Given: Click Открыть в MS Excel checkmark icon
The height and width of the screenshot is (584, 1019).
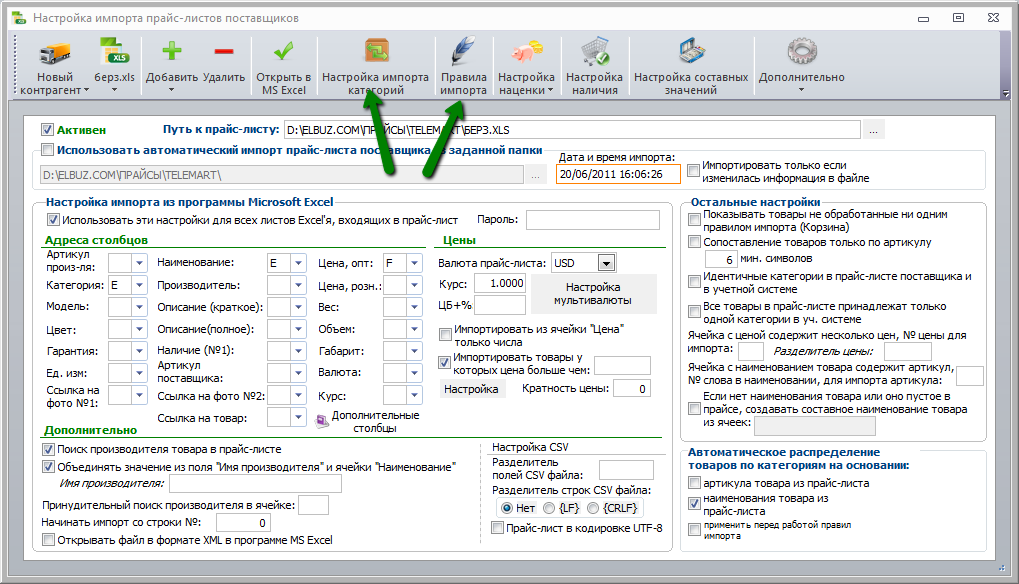Looking at the screenshot, I should pyautogui.click(x=283, y=51).
